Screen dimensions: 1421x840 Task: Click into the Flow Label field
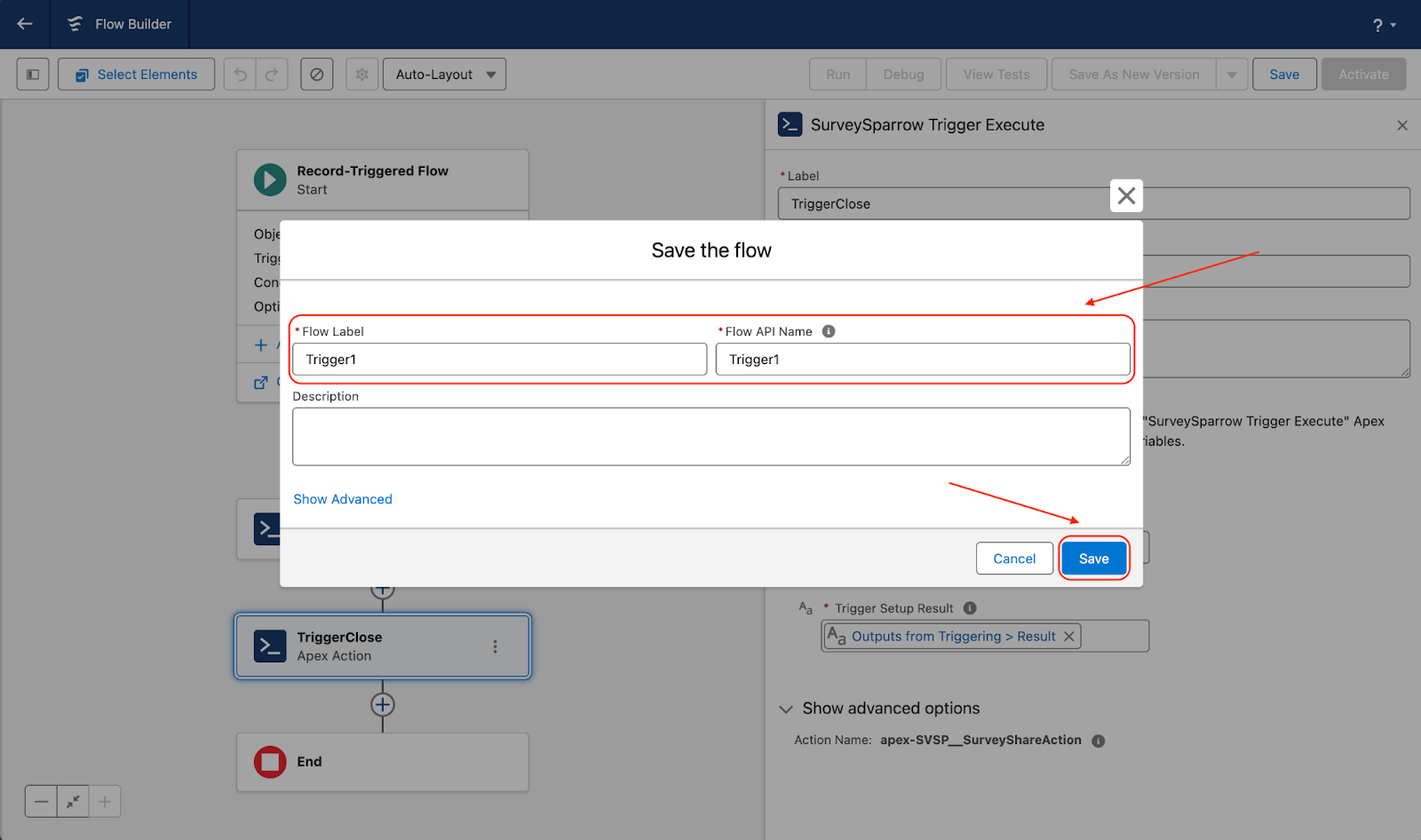click(x=499, y=360)
